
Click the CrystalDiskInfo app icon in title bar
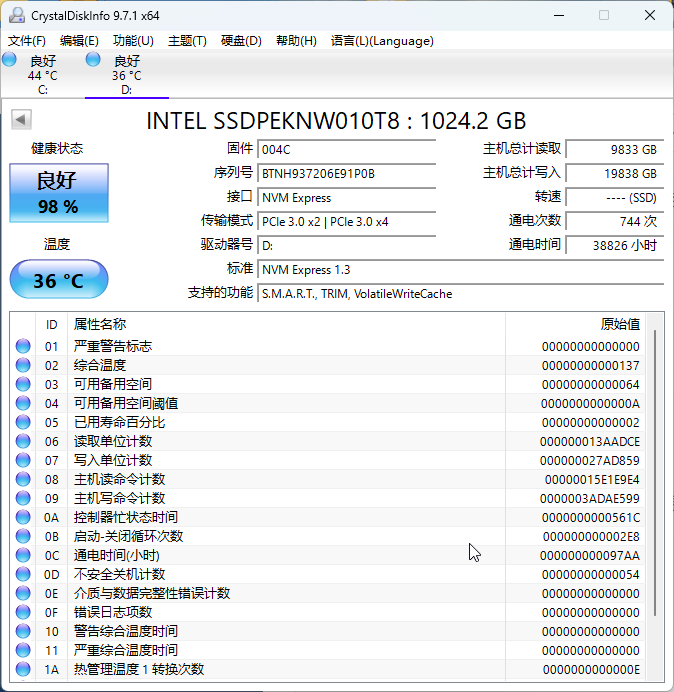[17, 15]
